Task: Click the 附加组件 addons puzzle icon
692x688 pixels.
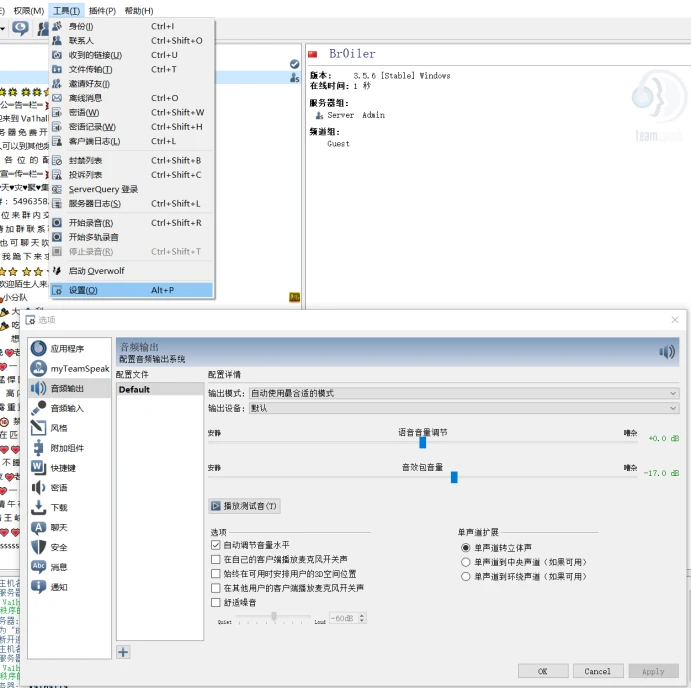Action: click(x=38, y=448)
